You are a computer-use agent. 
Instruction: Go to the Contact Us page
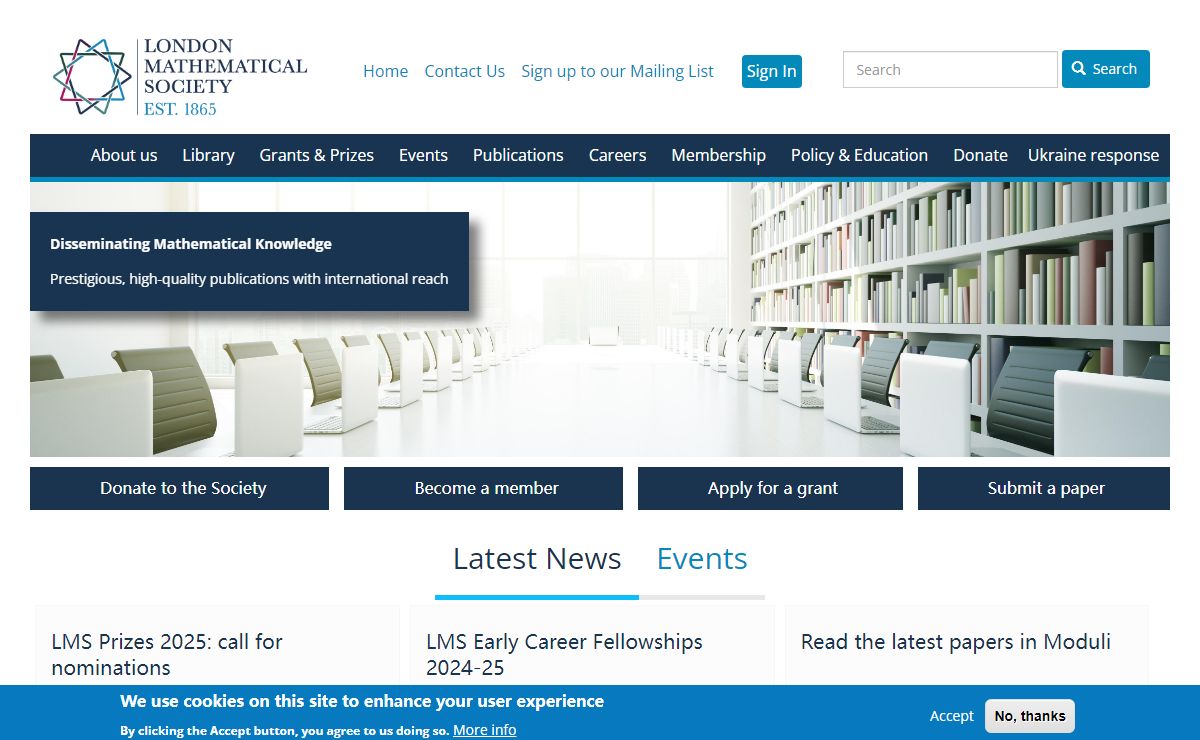pos(464,71)
